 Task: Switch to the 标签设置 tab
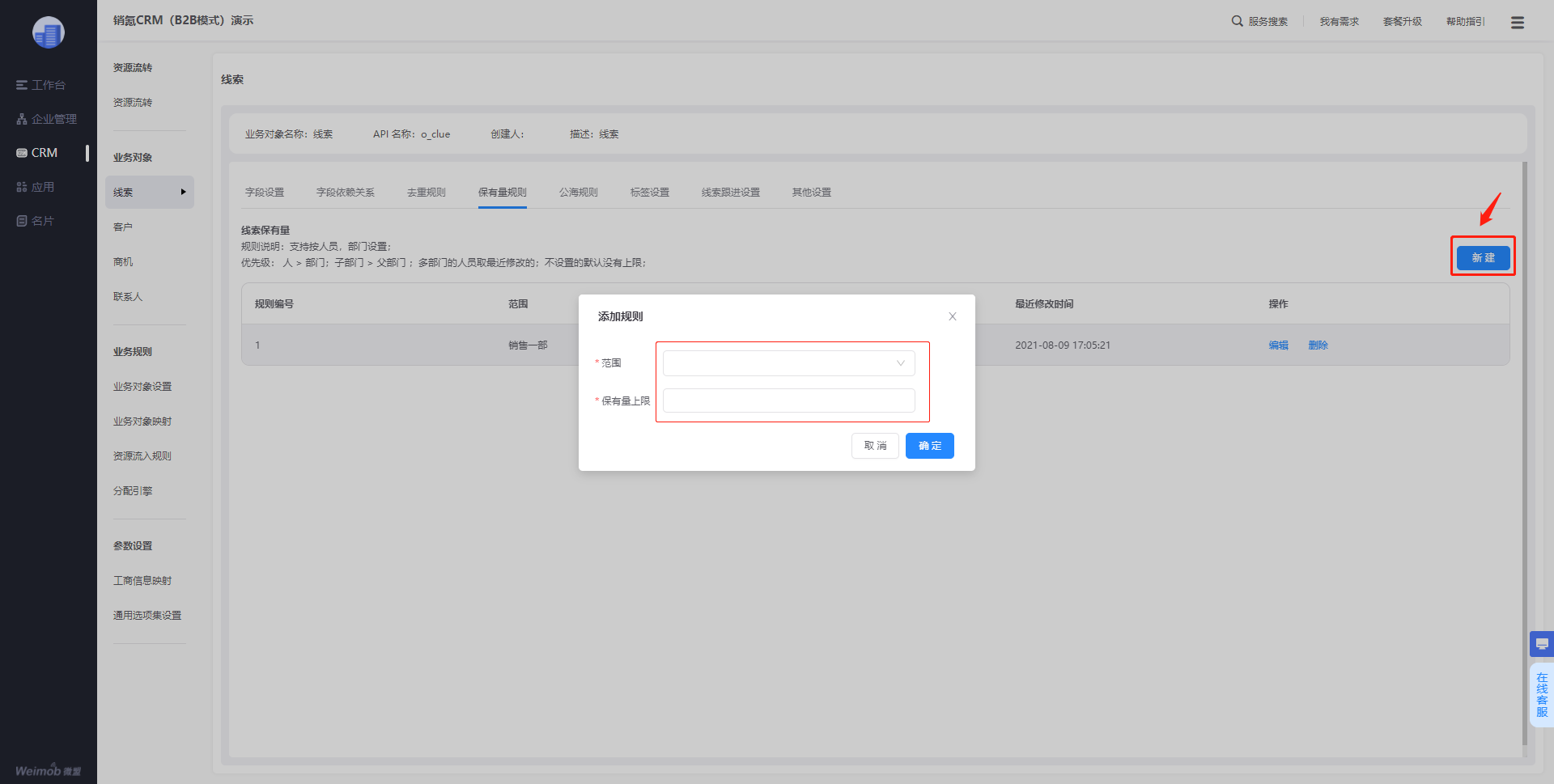point(650,193)
